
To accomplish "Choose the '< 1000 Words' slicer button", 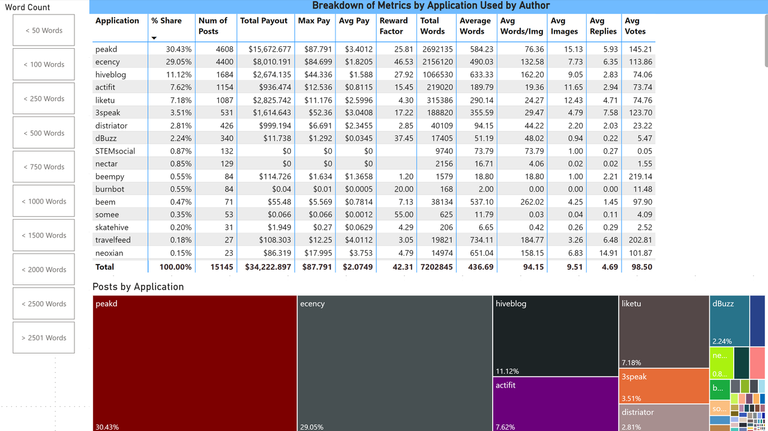I will (44, 201).
